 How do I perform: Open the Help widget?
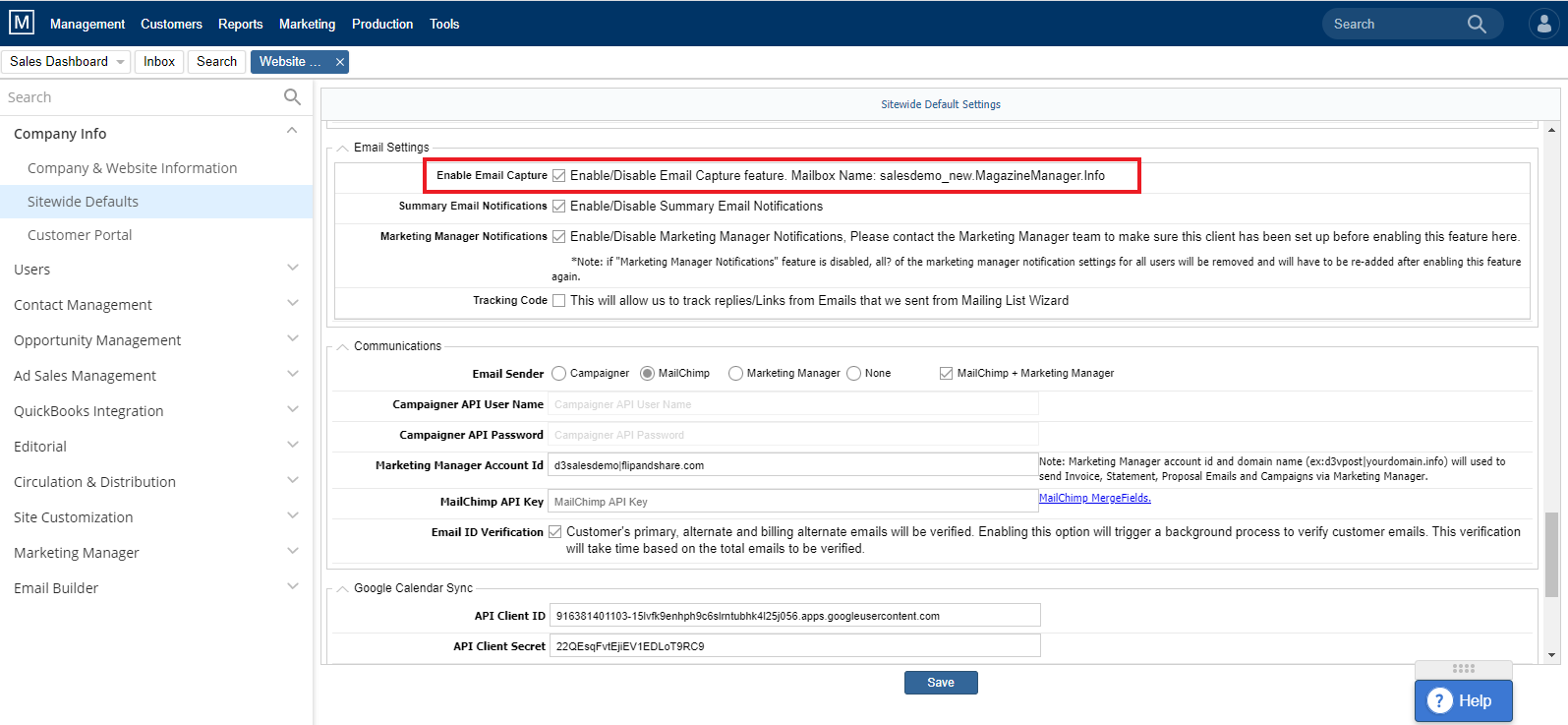(x=1463, y=700)
